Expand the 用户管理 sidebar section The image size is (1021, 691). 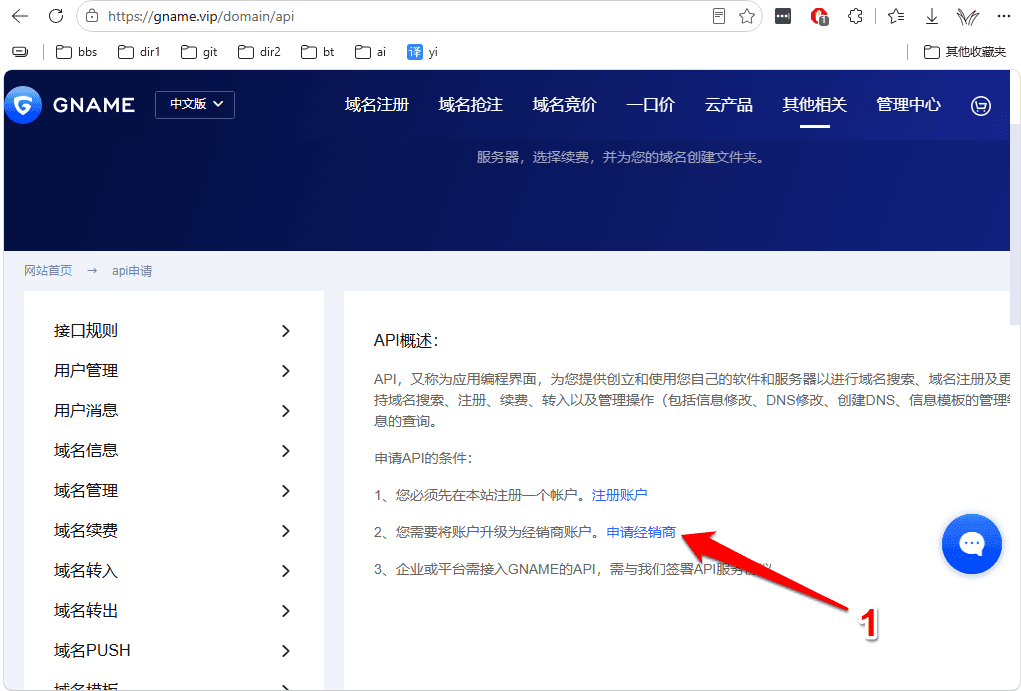[173, 371]
